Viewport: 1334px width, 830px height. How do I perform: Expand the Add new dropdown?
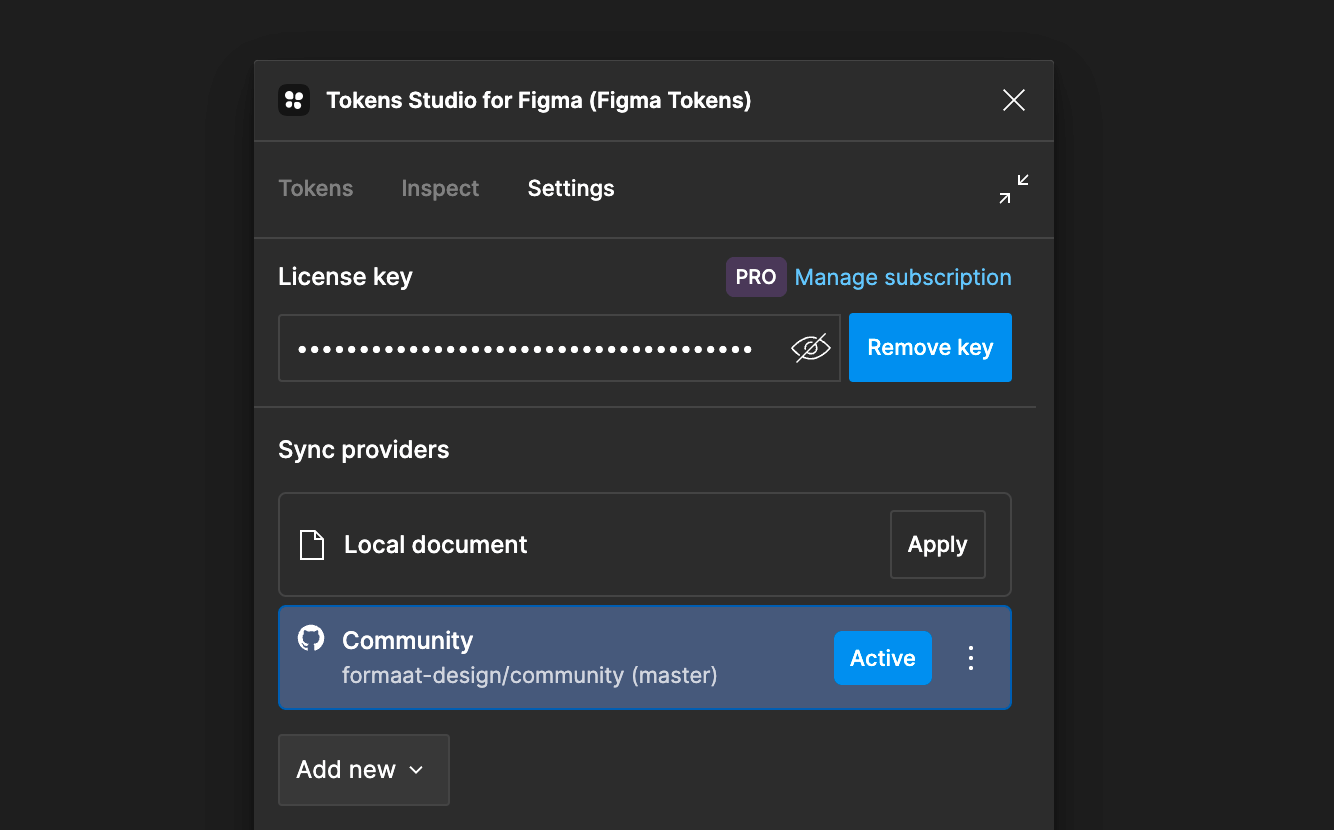click(x=364, y=770)
